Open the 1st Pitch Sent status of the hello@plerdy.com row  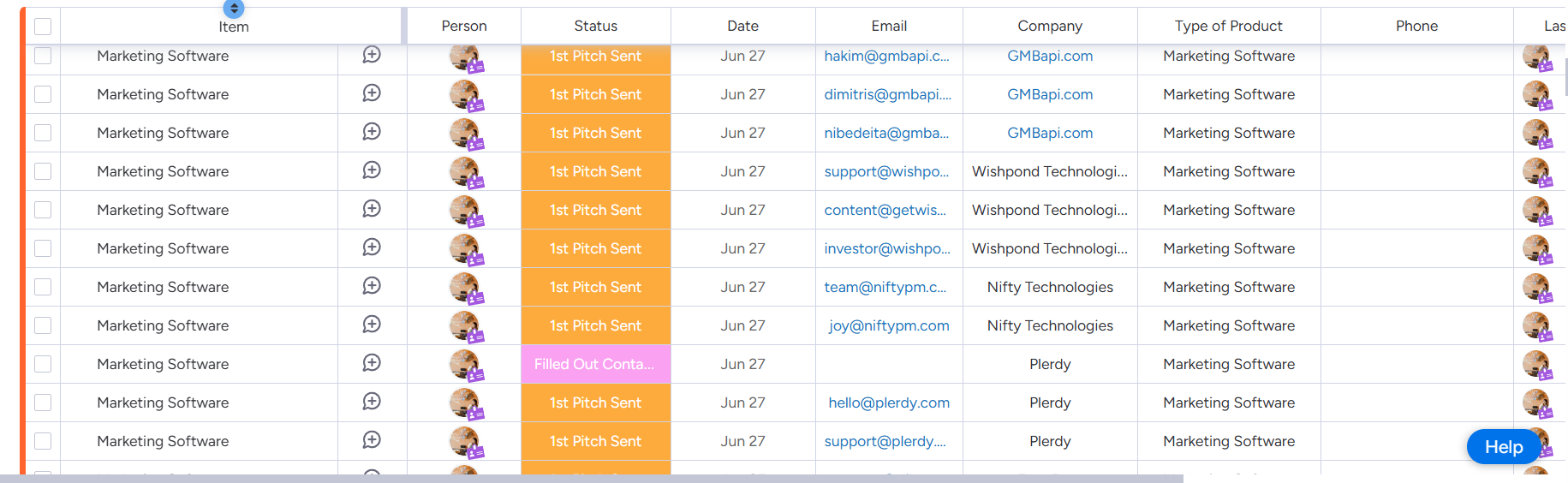[x=595, y=402]
